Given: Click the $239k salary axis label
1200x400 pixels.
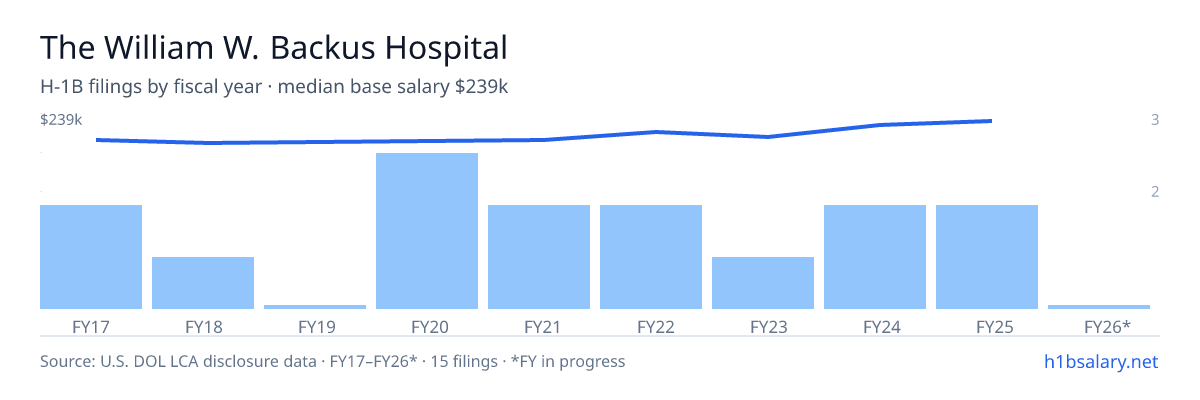Looking at the screenshot, I should (61, 120).
